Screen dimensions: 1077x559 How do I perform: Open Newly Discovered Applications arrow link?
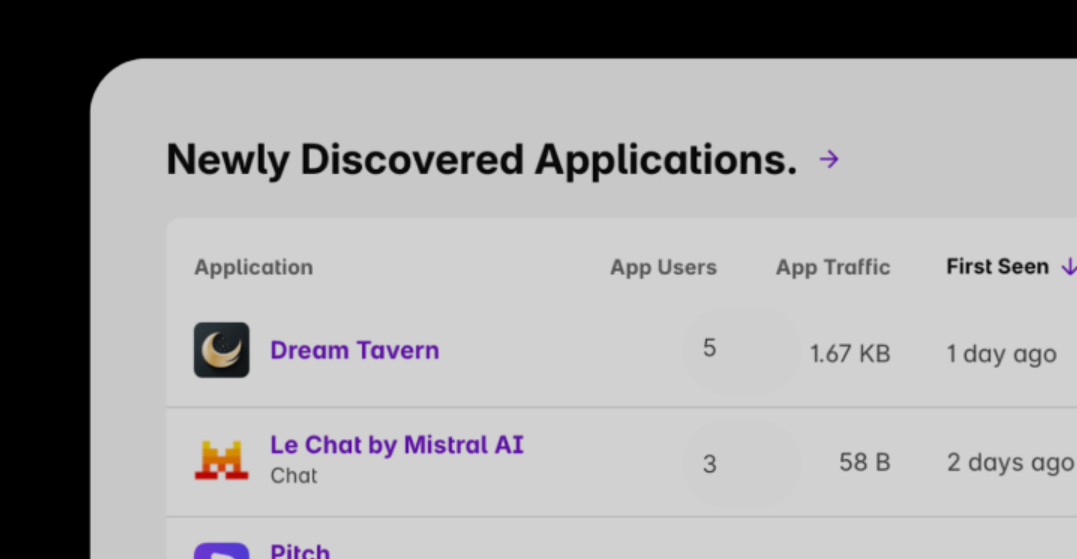point(829,159)
